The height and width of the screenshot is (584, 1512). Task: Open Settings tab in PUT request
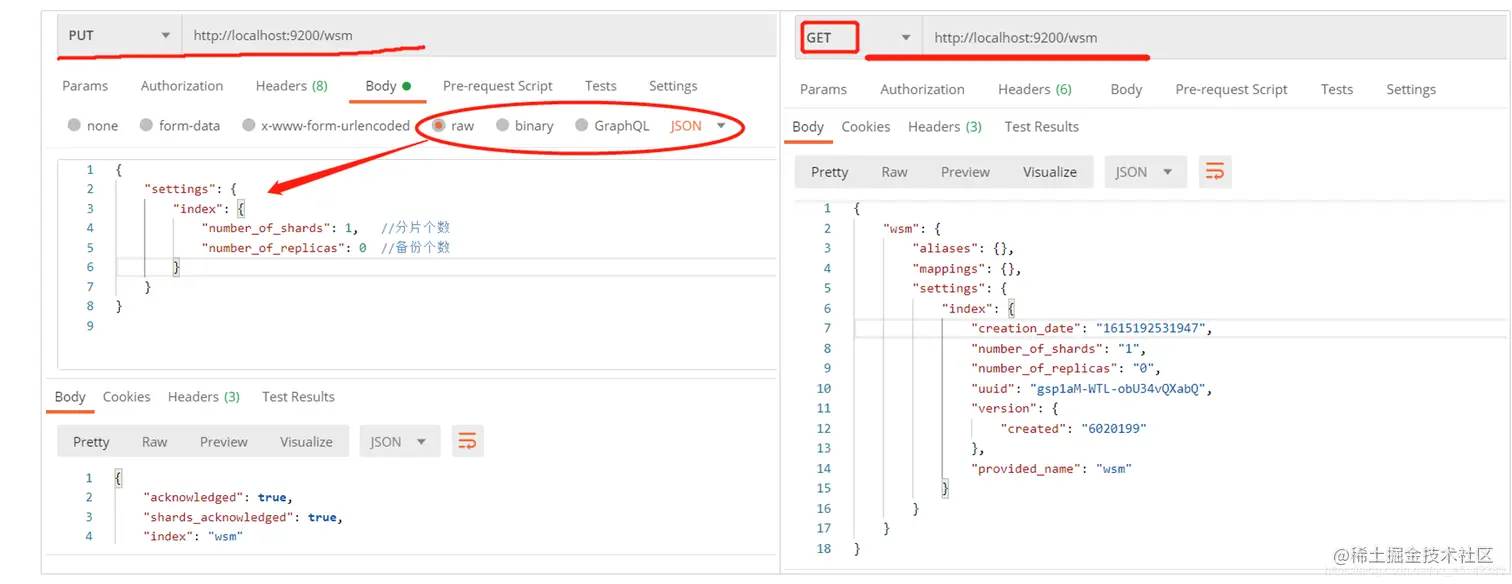673,86
